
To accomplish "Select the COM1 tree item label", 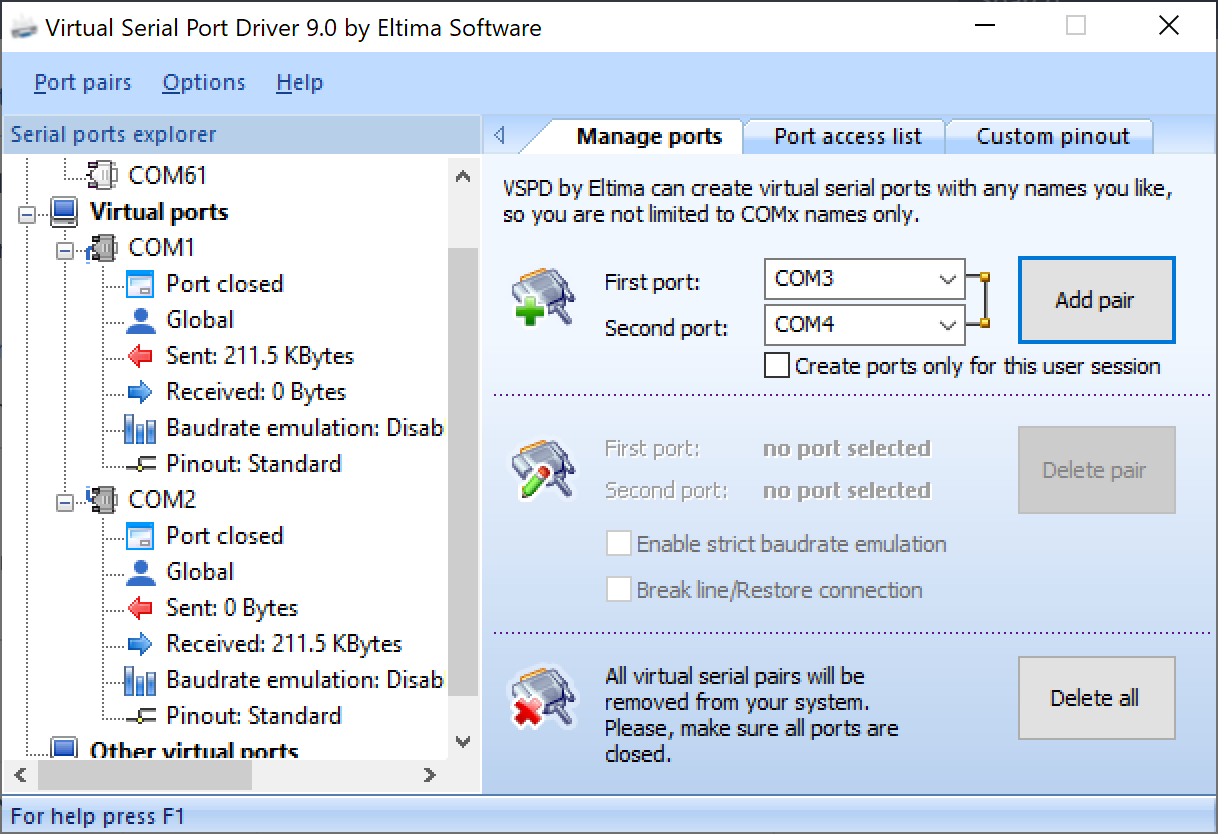I will (162, 247).
